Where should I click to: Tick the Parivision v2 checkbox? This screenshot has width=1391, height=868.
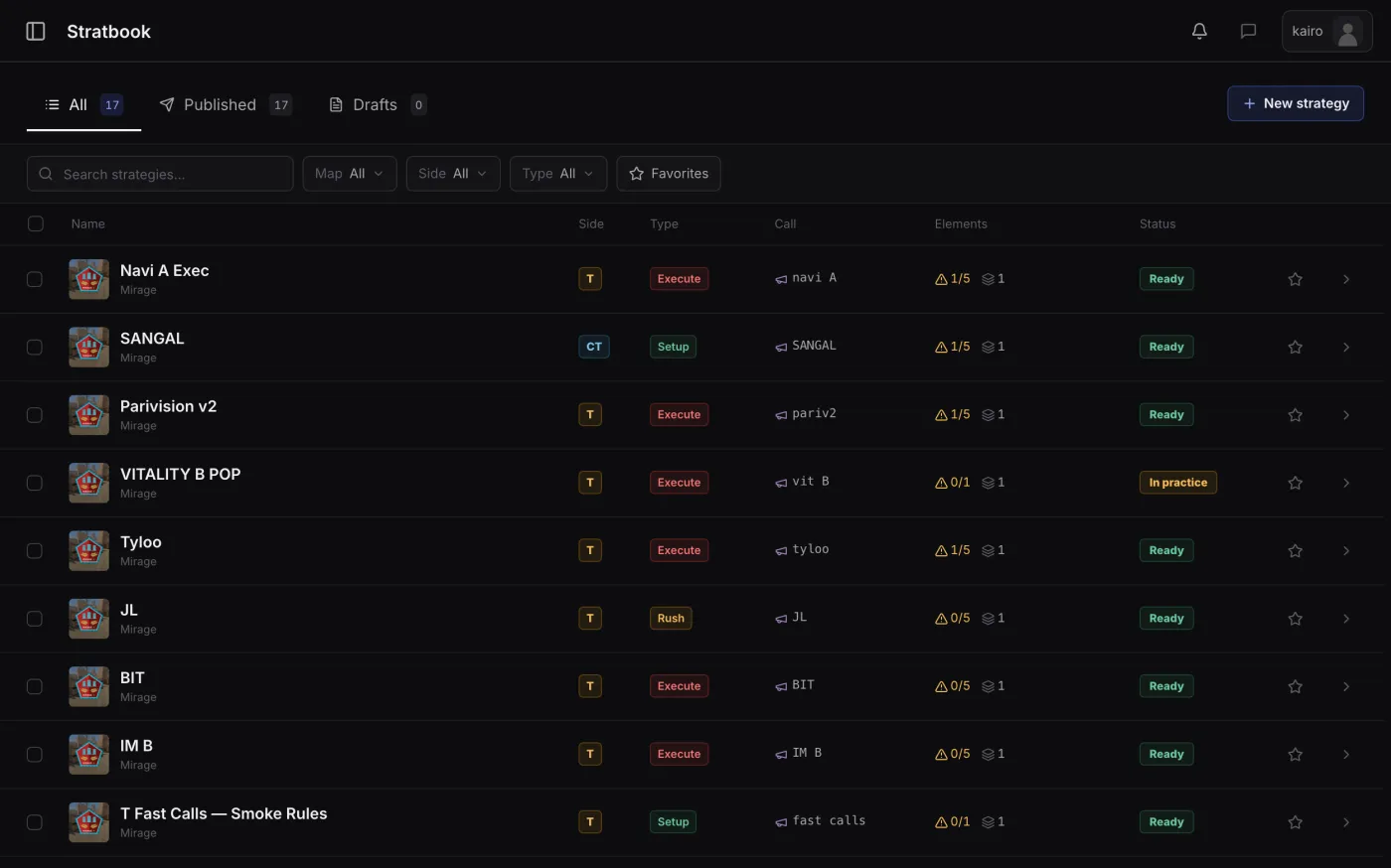[x=35, y=415]
